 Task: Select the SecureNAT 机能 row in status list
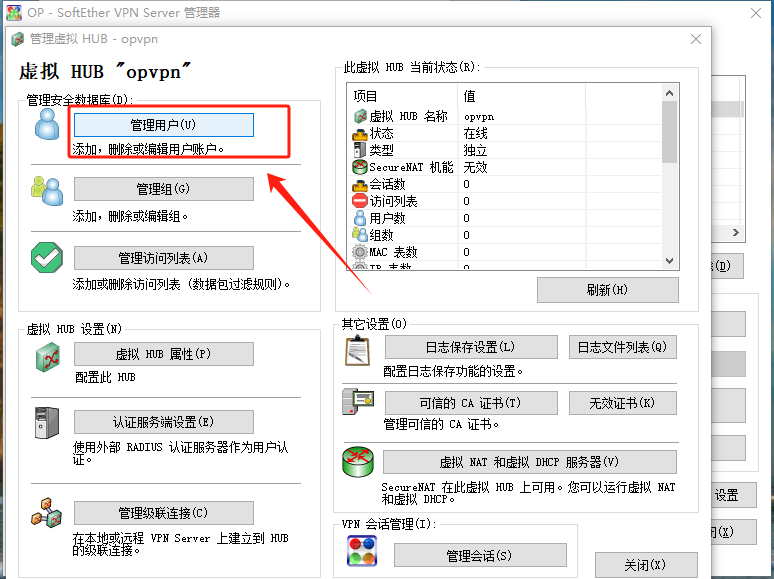tap(410, 167)
